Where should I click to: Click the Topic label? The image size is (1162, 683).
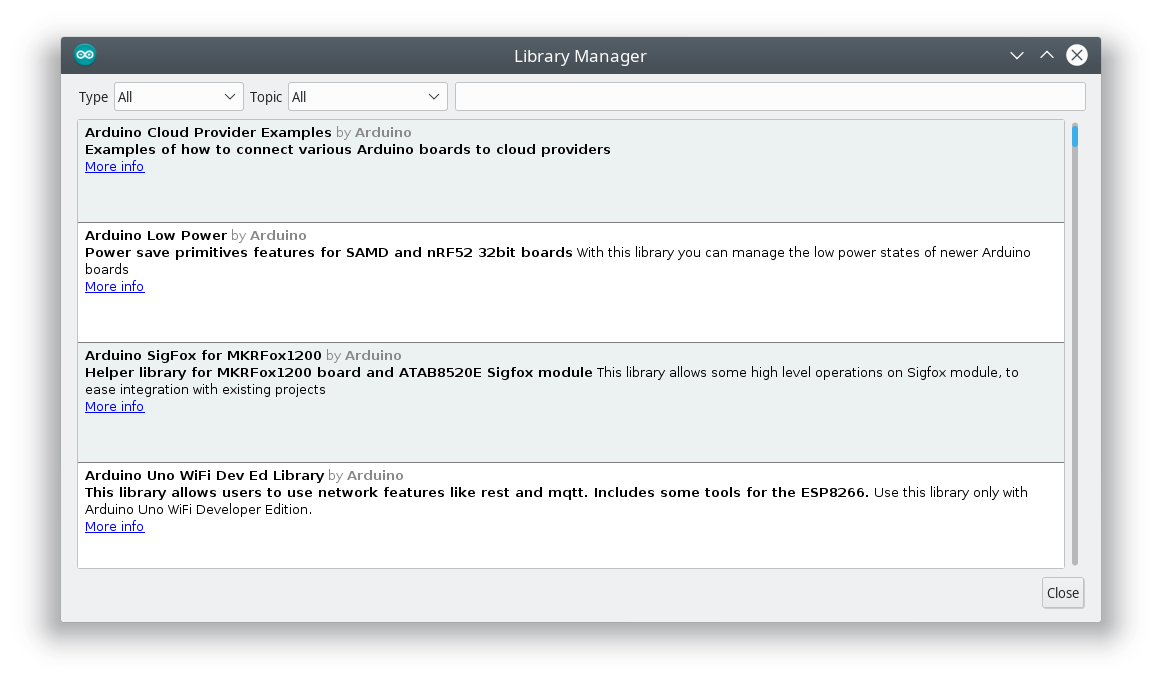tap(266, 98)
